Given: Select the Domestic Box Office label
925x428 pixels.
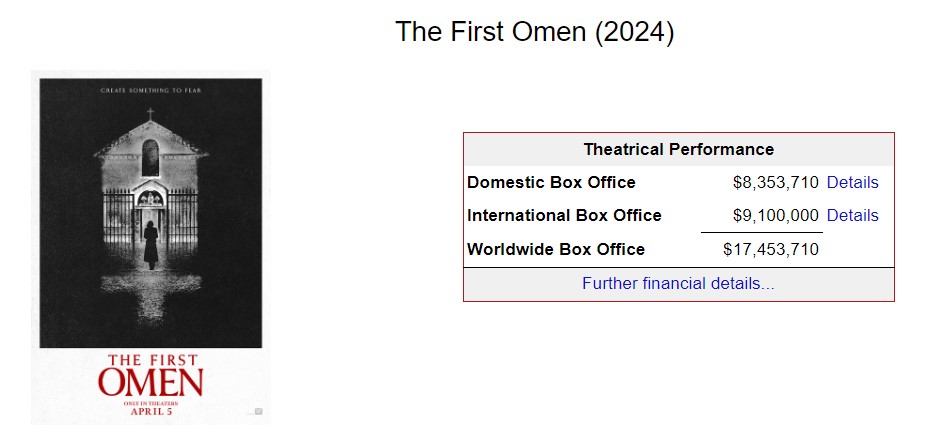Looking at the screenshot, I should tap(551, 182).
